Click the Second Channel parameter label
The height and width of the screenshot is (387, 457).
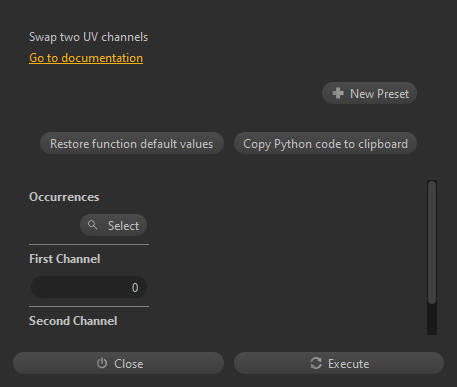[73, 321]
